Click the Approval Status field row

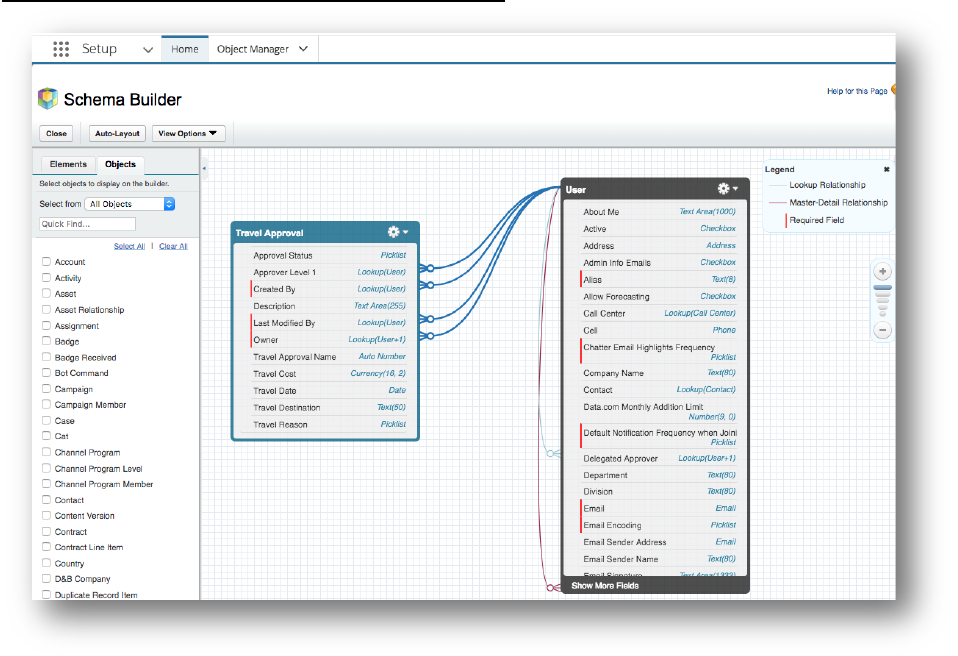point(329,255)
